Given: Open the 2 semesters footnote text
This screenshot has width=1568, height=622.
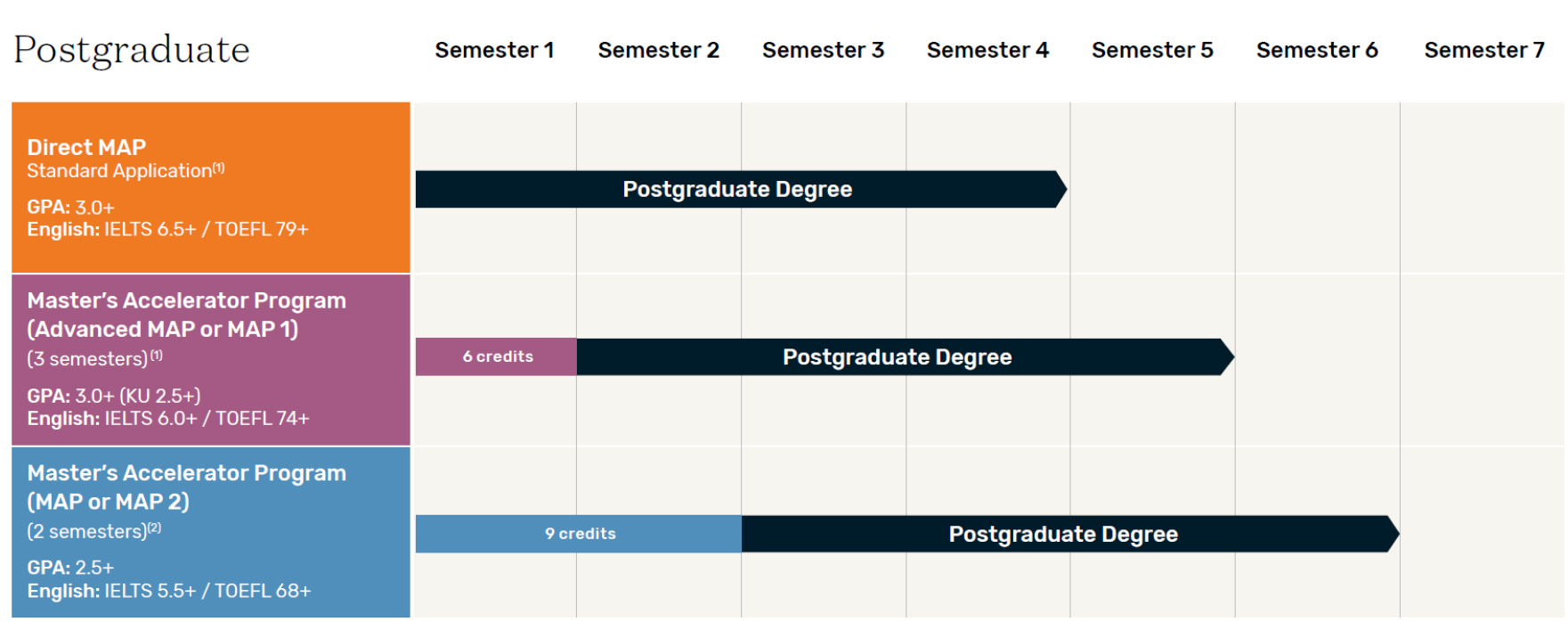Looking at the screenshot, I should coord(93,532).
